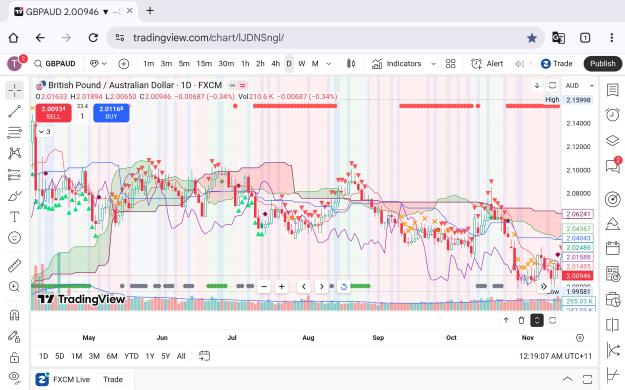Select the trend line drawing tool
Viewport: 625px width, 390px height.
14,111
